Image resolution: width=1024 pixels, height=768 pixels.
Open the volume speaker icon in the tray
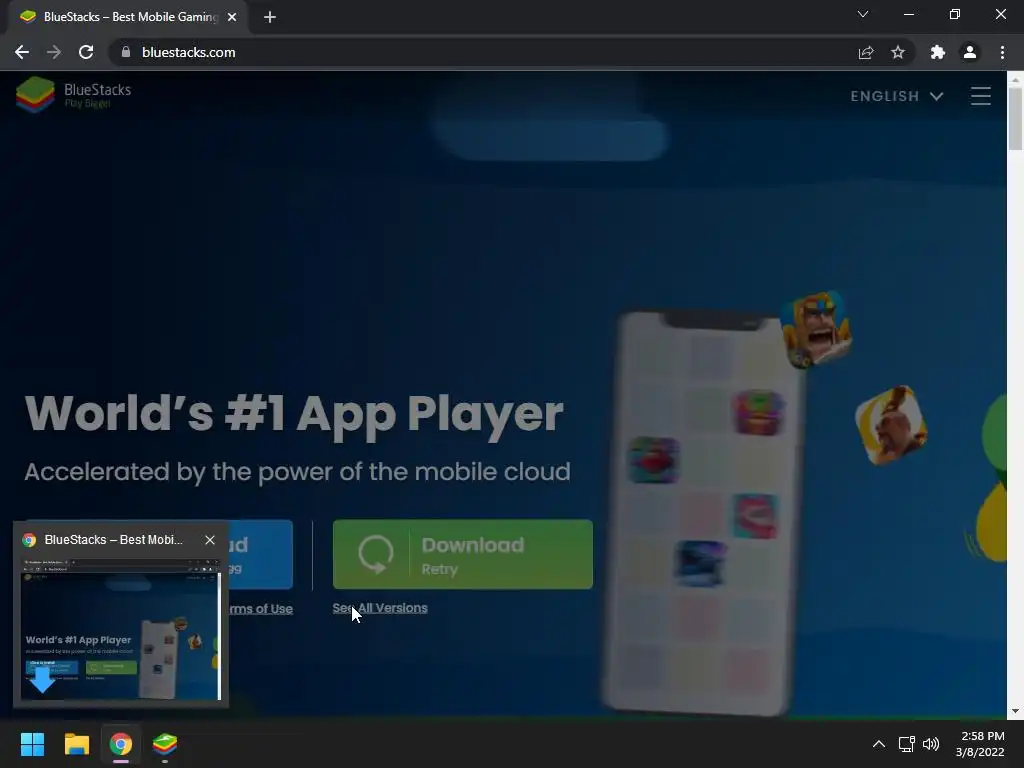click(x=931, y=744)
